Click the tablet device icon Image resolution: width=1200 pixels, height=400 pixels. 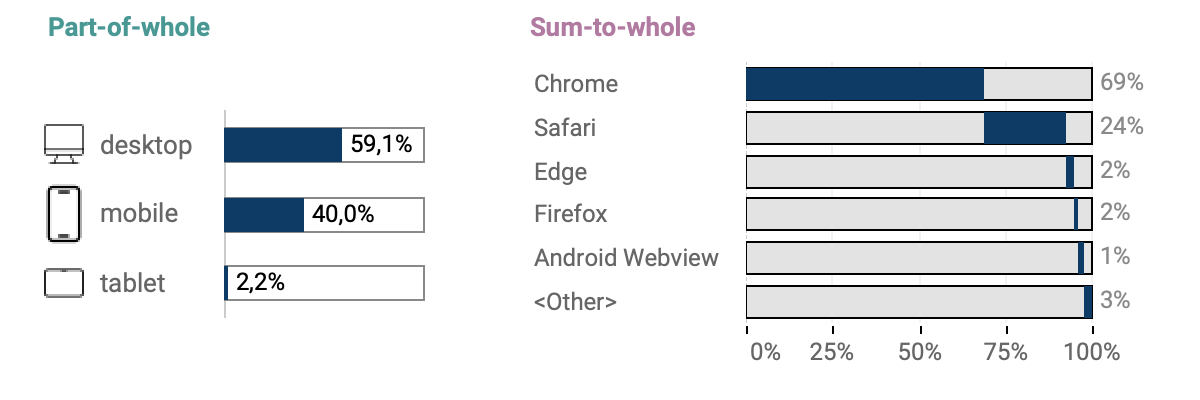click(x=63, y=283)
